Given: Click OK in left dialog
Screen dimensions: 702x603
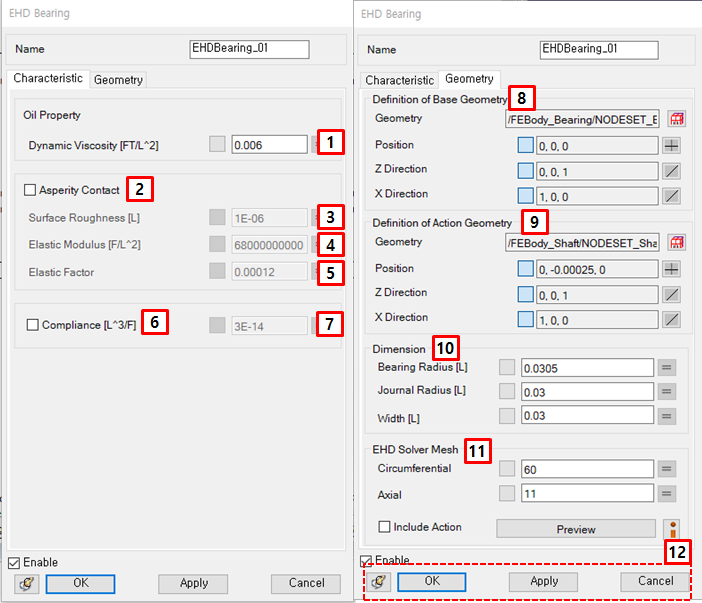Looking at the screenshot, I should coord(81,584).
